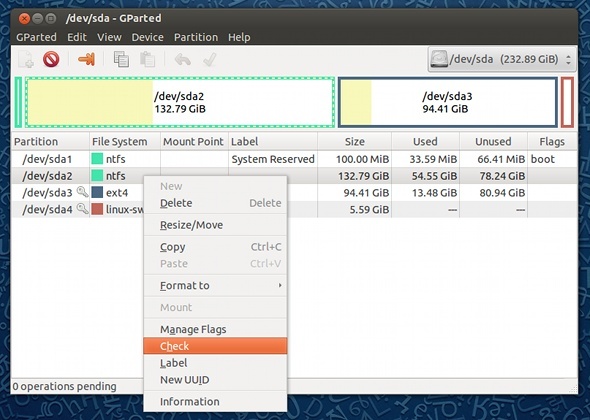Click the Undo last operation arrow icon
This screenshot has width=590, height=420.
(182, 59)
